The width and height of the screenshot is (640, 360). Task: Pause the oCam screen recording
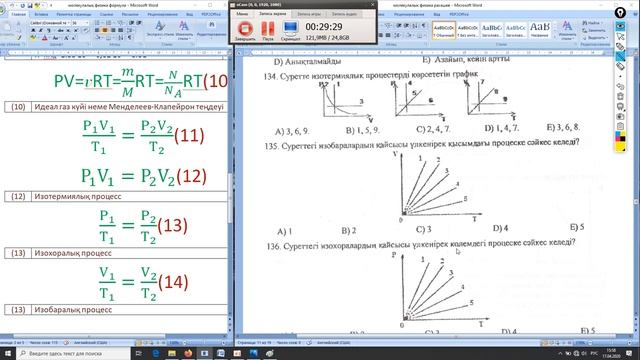268,31
